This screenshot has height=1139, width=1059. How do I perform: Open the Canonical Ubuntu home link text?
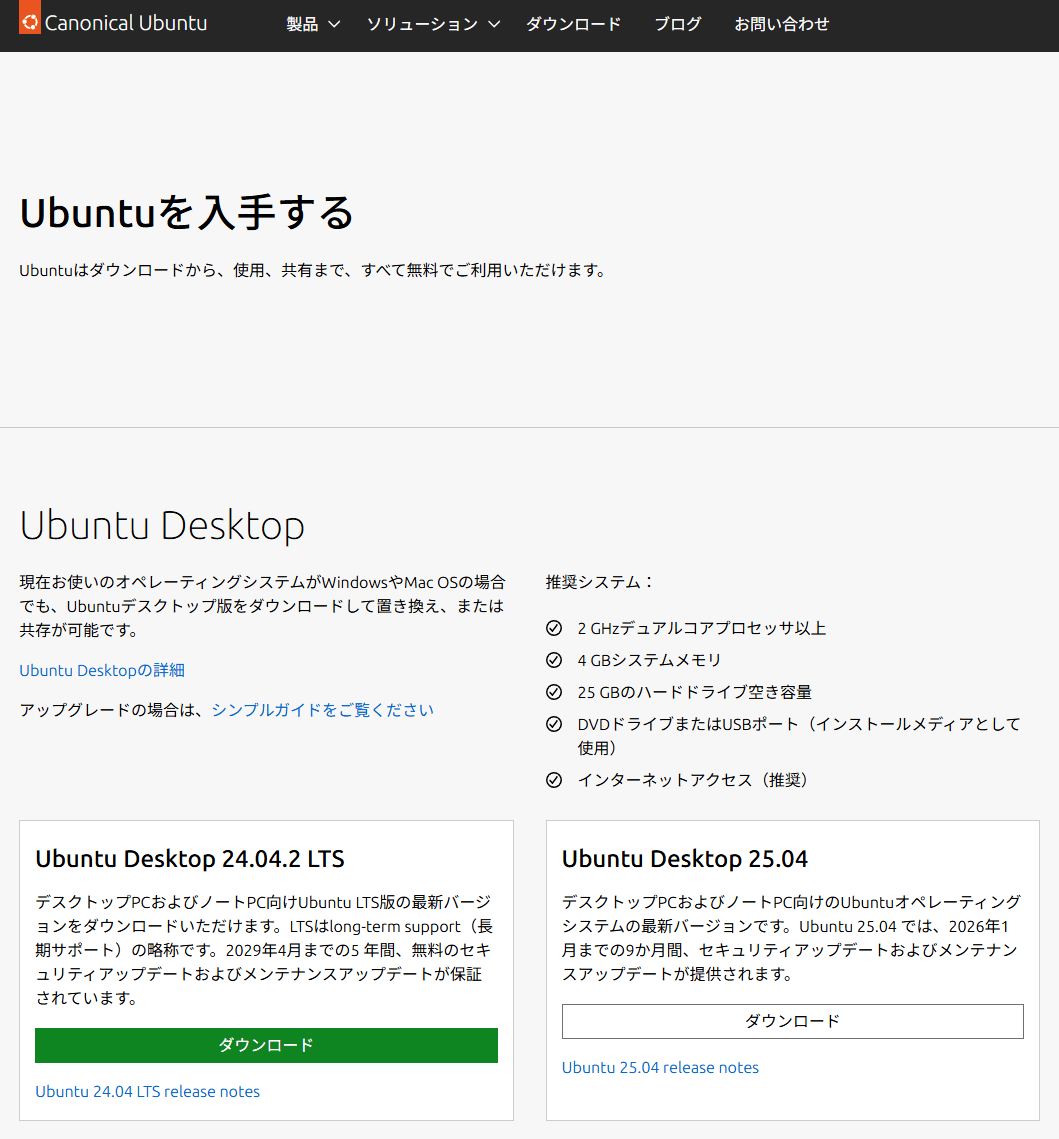[126, 23]
